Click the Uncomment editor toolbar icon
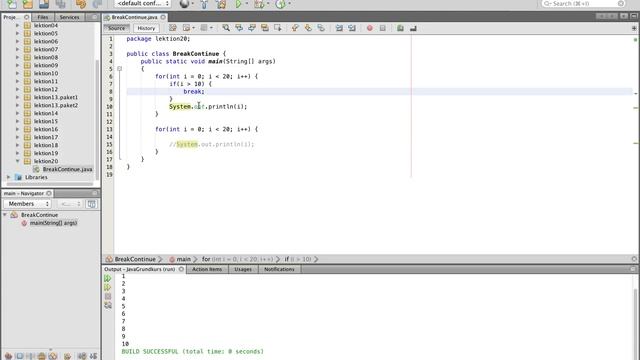Viewport: 640px width, 360px height. point(413,28)
